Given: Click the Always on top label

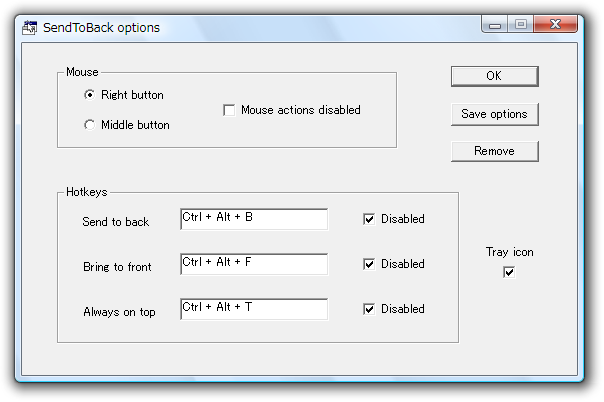Looking at the screenshot, I should click(119, 312).
